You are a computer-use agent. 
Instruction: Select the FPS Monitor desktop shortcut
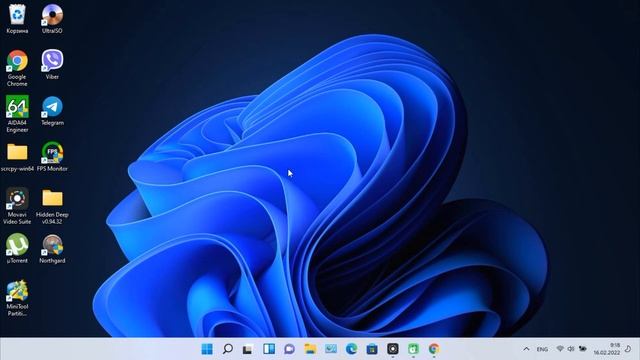click(52, 157)
